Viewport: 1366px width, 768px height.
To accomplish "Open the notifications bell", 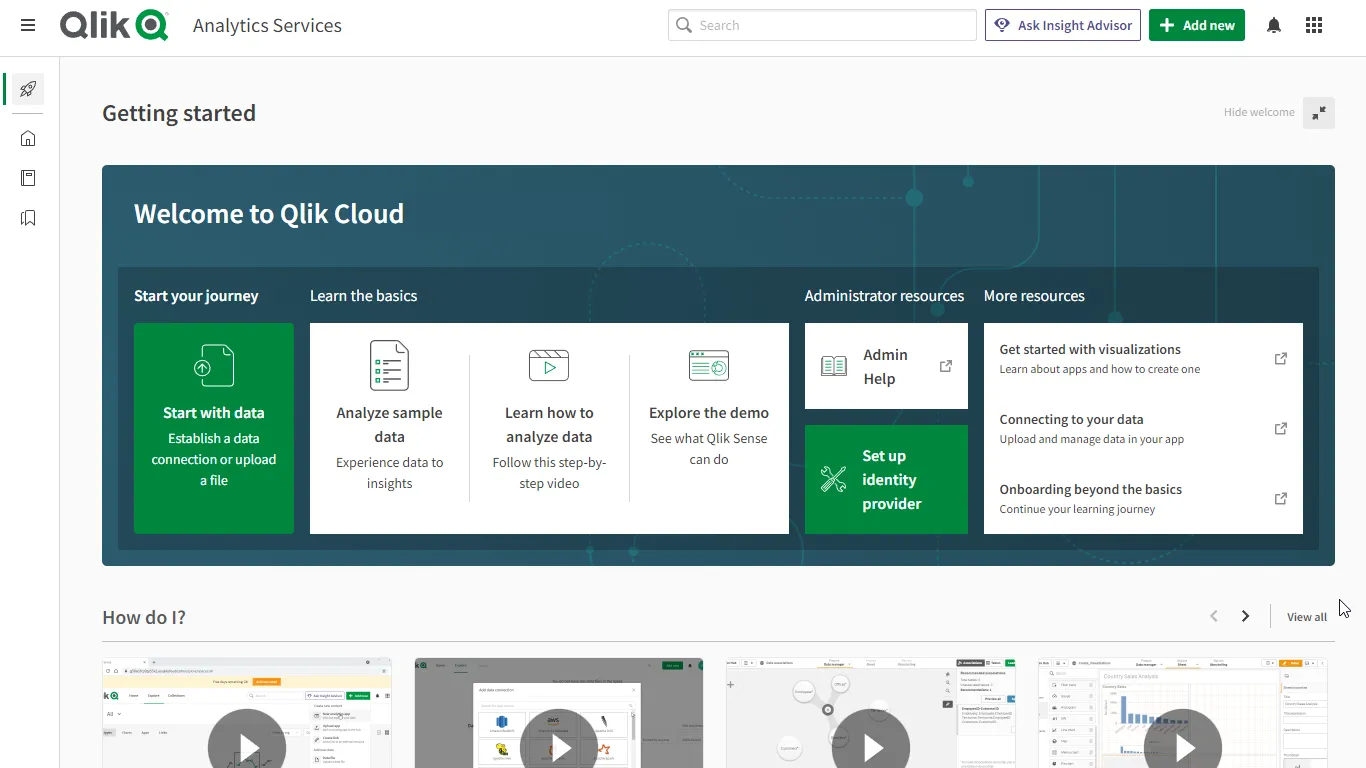I will 1274,24.
